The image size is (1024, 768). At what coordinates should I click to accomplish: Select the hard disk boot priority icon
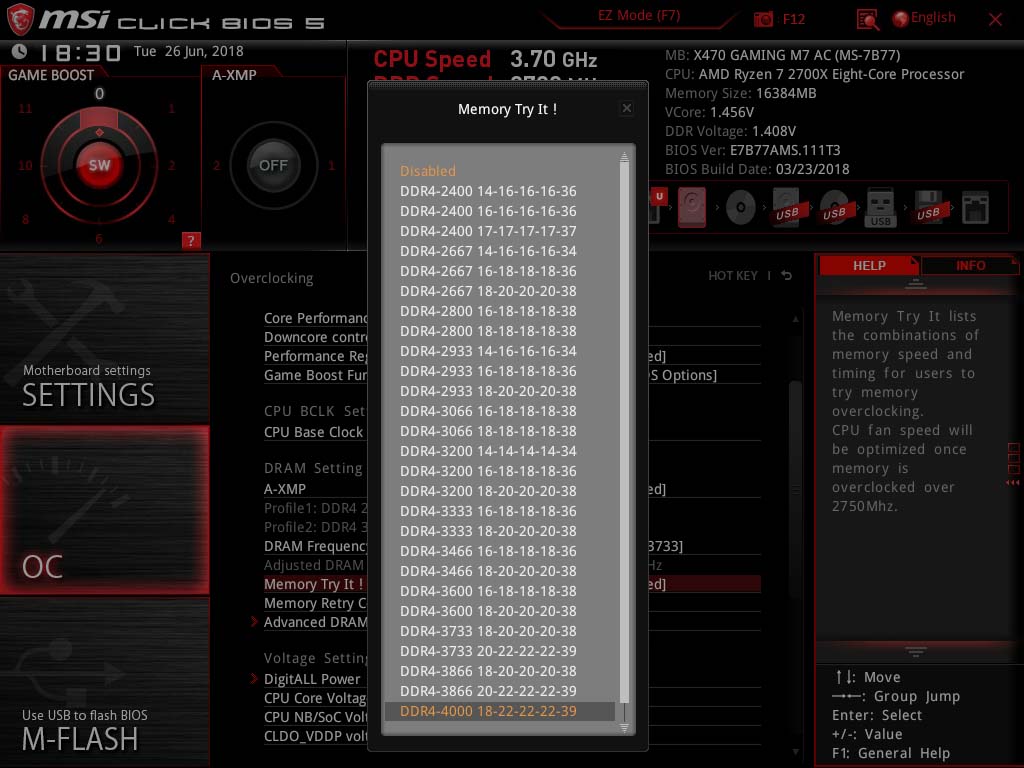[x=692, y=208]
